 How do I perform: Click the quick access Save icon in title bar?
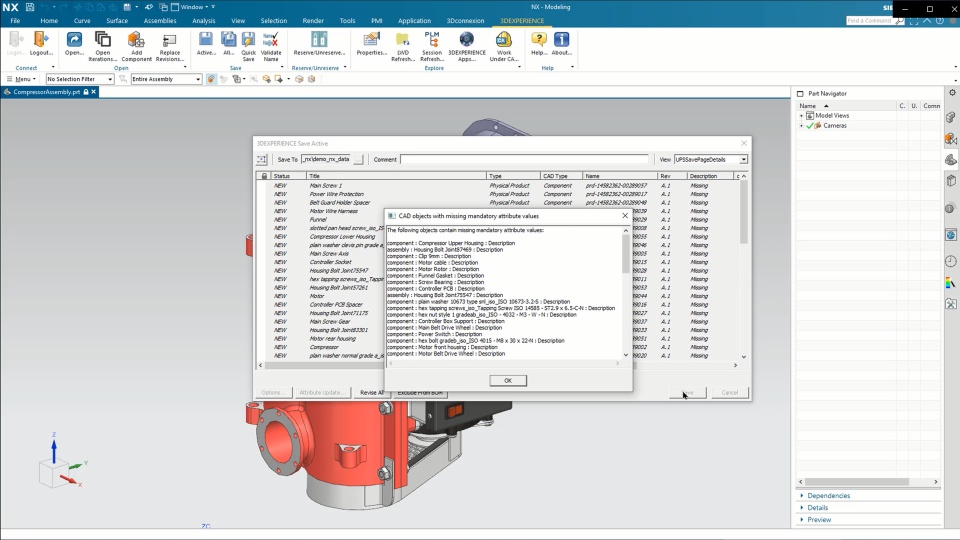tap(29, 7)
